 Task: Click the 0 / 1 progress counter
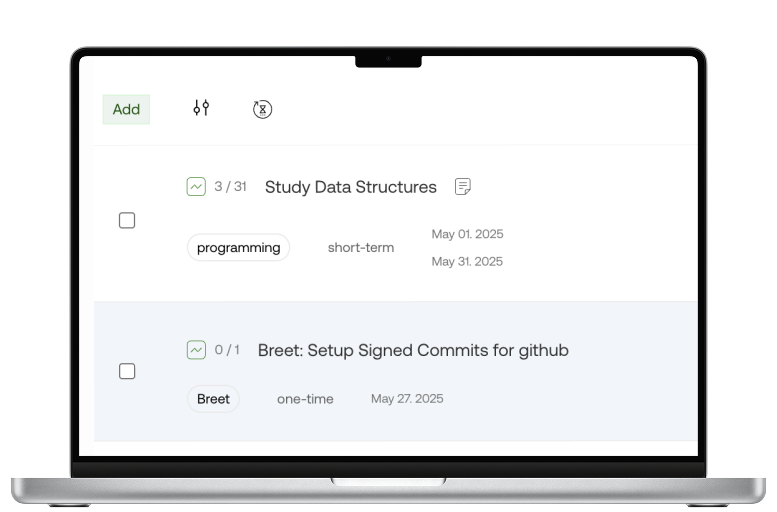coord(227,350)
